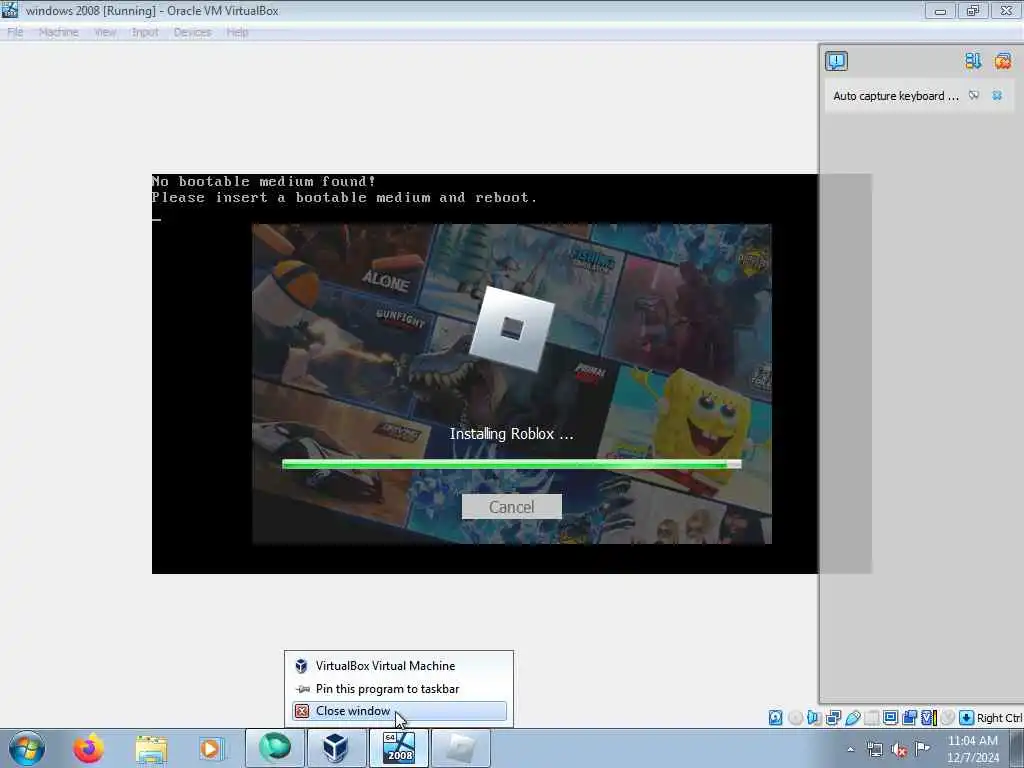
Task: Open Windows Explorer from the taskbar
Action: 151,749
